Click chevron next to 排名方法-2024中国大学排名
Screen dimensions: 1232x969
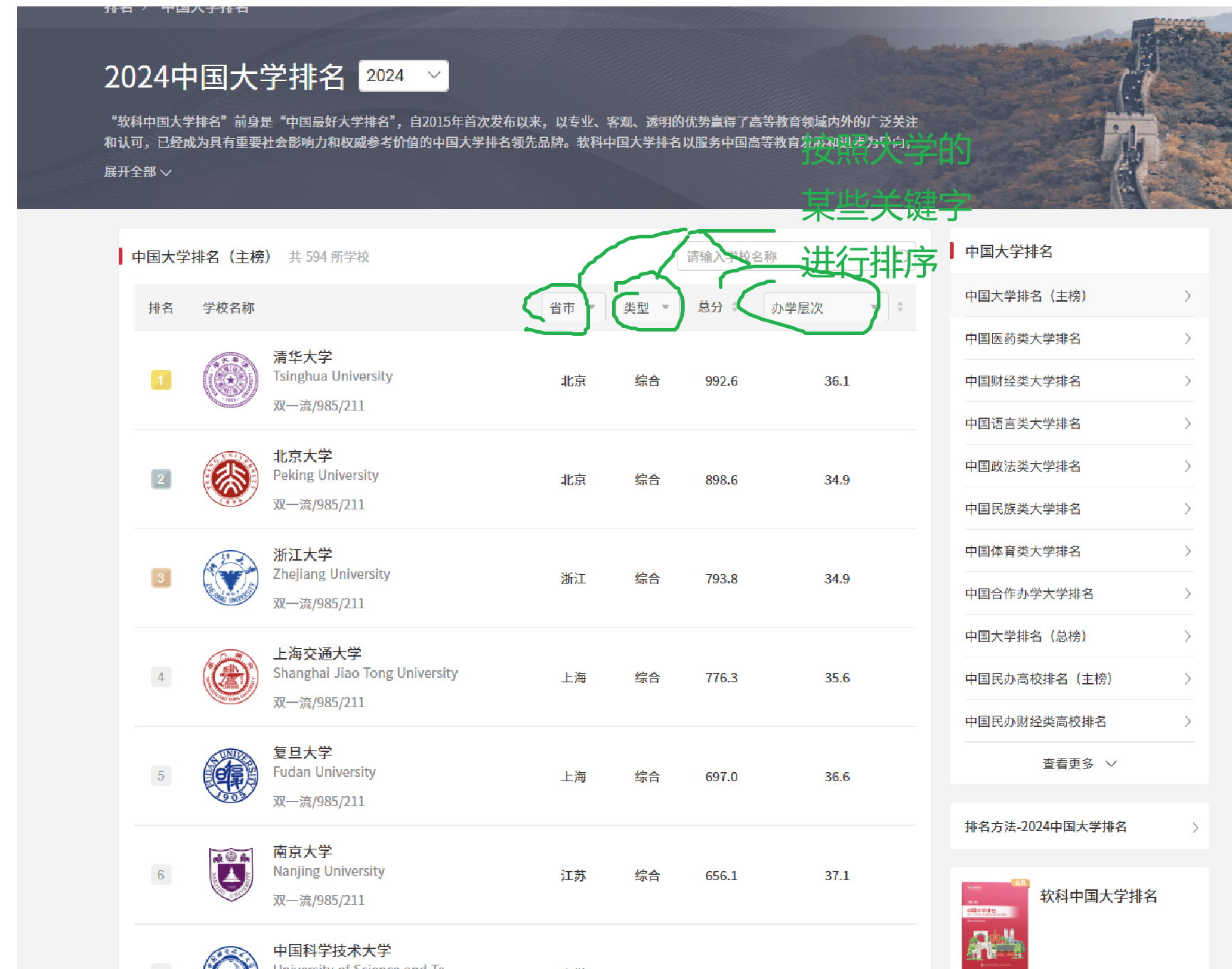click(1195, 827)
